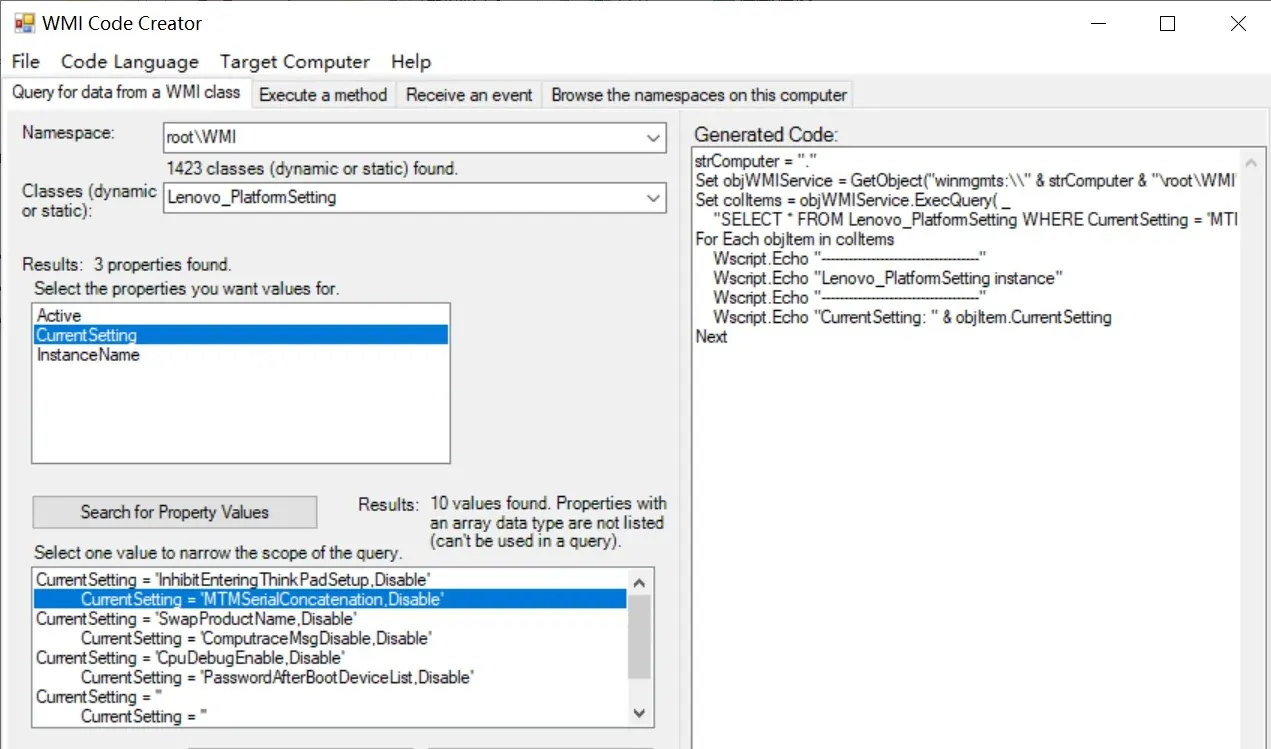Select SwapProductName,Disable value
The height and width of the screenshot is (749, 1271).
(330, 619)
